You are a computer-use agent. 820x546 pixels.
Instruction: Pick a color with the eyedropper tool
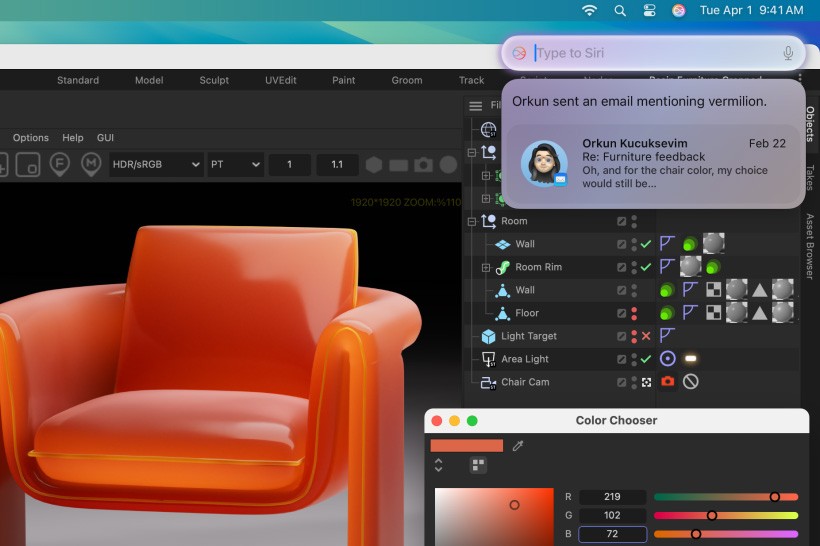(x=518, y=446)
